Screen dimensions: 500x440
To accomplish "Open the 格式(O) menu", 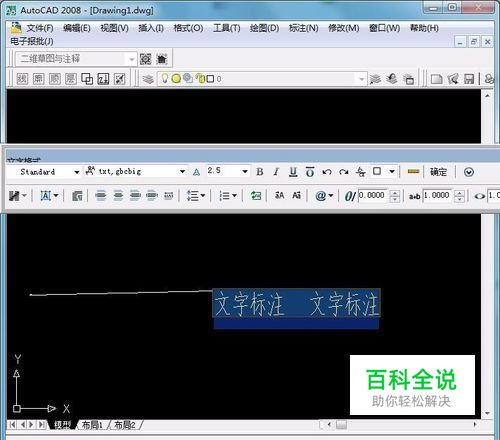I will tap(188, 28).
